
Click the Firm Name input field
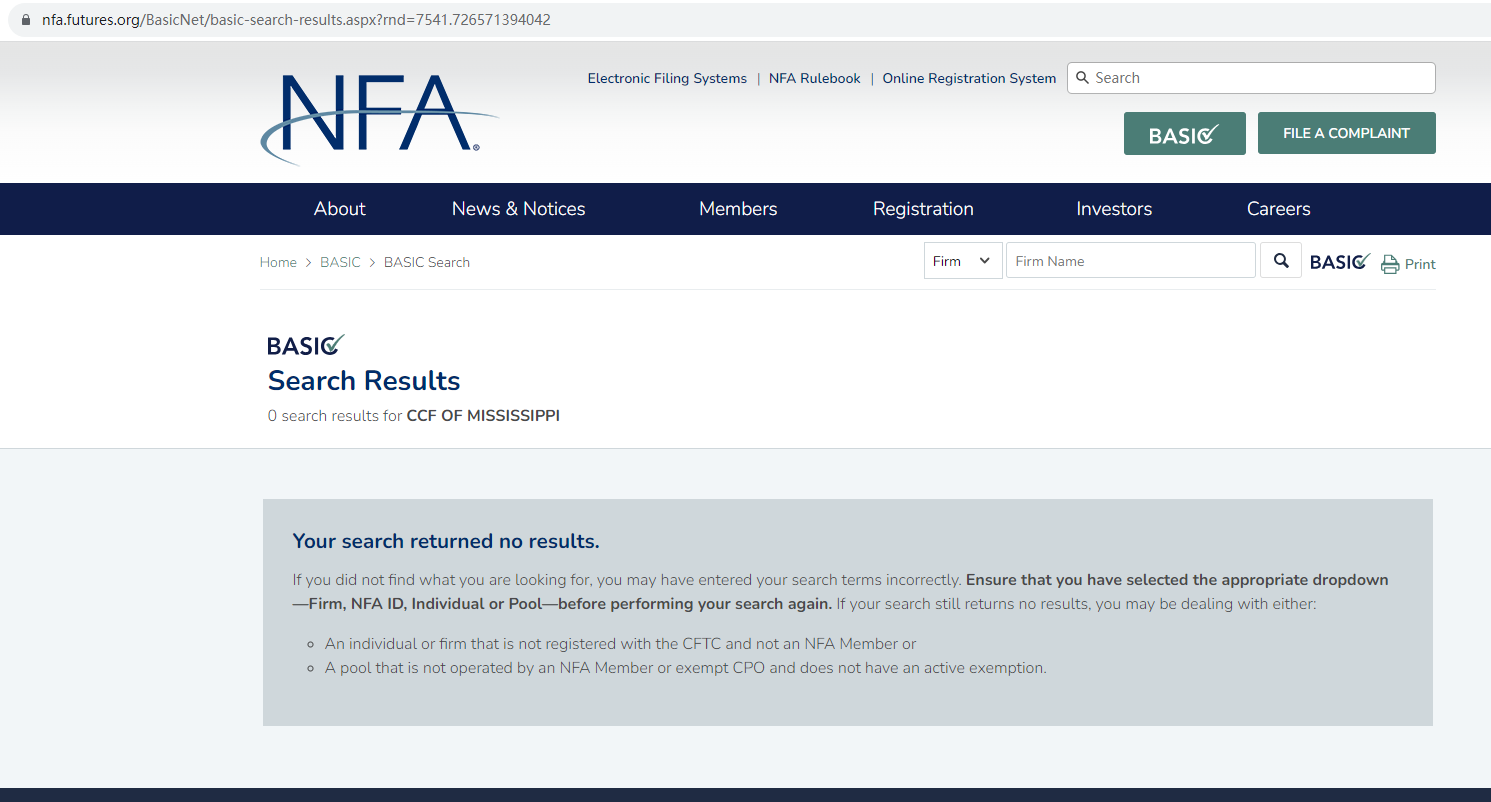tap(1130, 261)
